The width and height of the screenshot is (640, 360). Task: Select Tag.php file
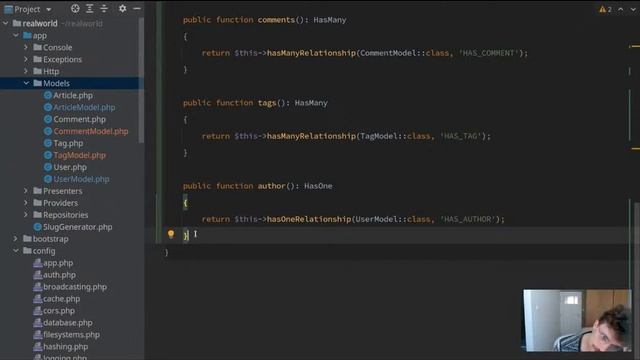tap(68, 143)
